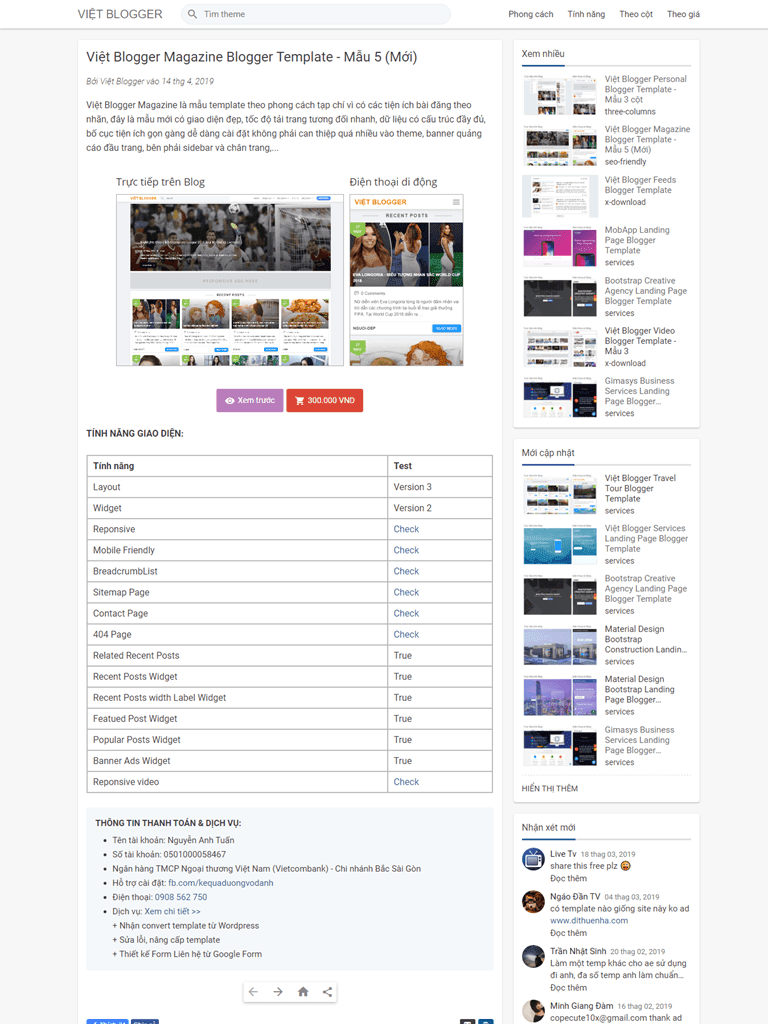This screenshot has width=768, height=1024.
Task: Click thumbnail of Material Design Bootstrap Landing Page
Action: click(x=560, y=696)
